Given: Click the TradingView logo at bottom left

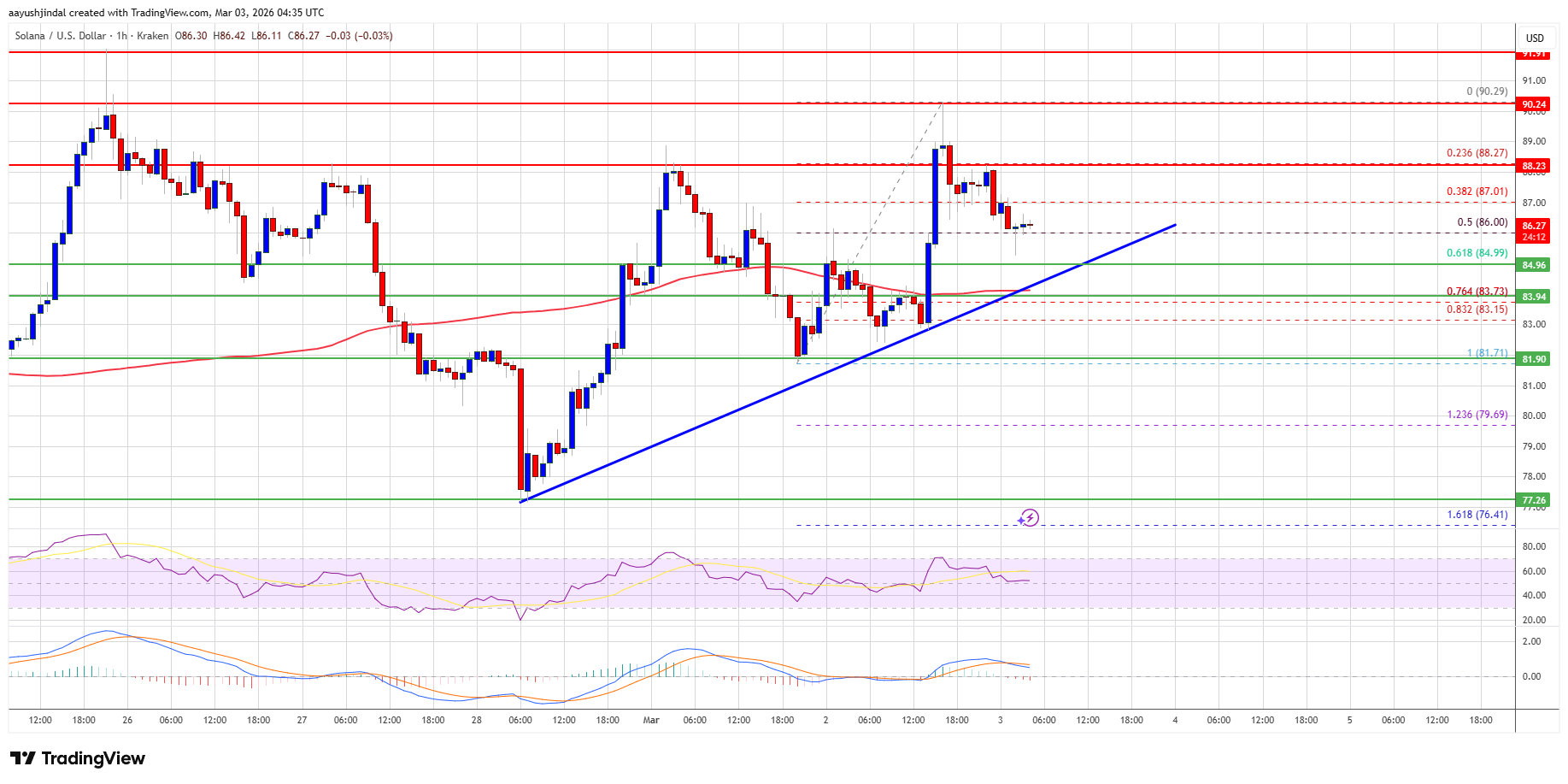Looking at the screenshot, I should (77, 758).
